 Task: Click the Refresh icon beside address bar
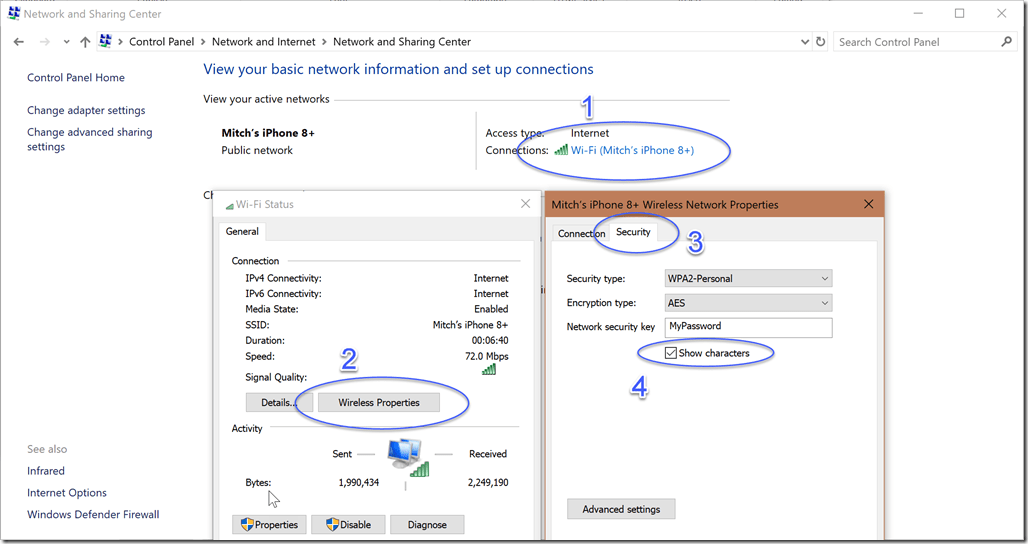coord(821,42)
